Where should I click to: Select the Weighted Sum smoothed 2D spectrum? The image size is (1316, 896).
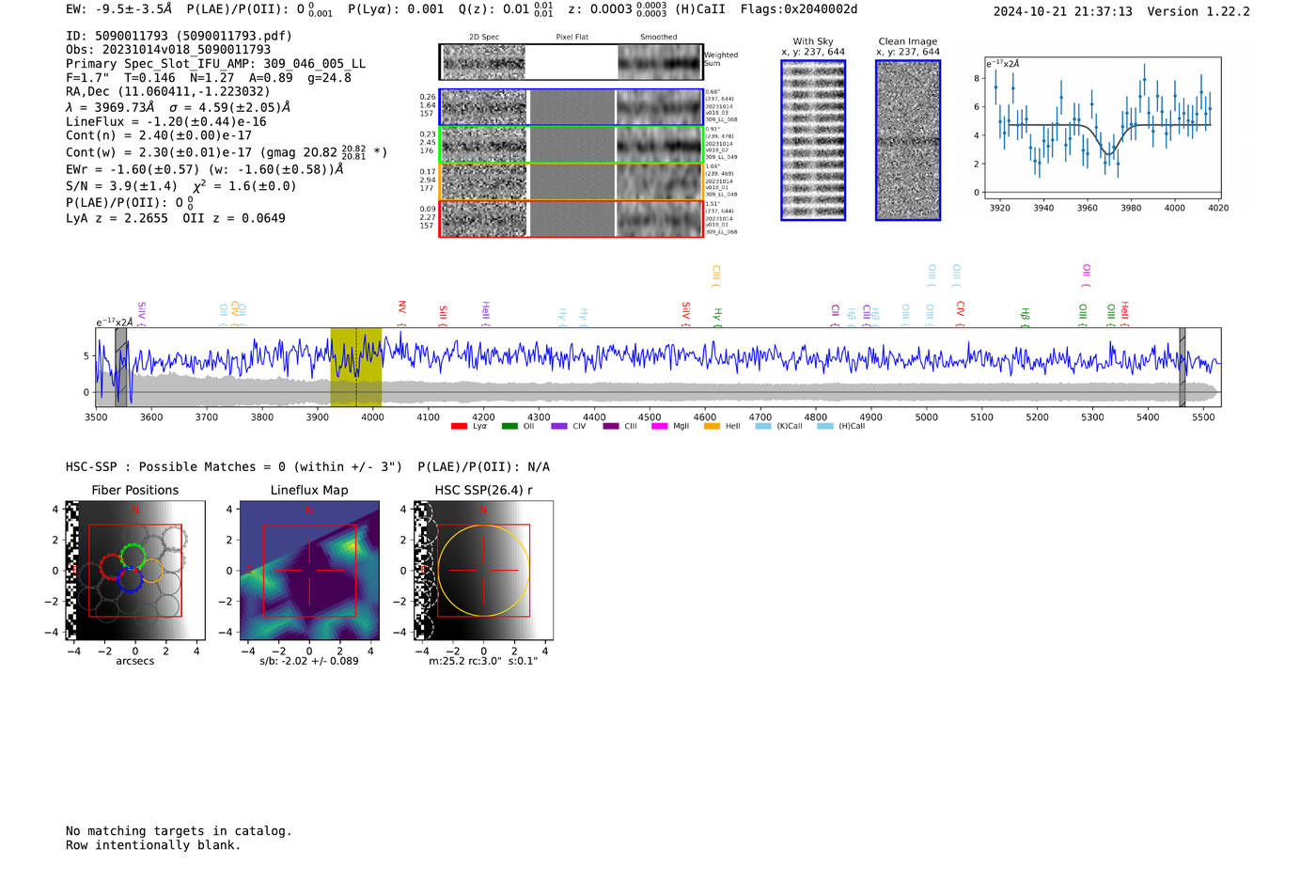pos(659,62)
